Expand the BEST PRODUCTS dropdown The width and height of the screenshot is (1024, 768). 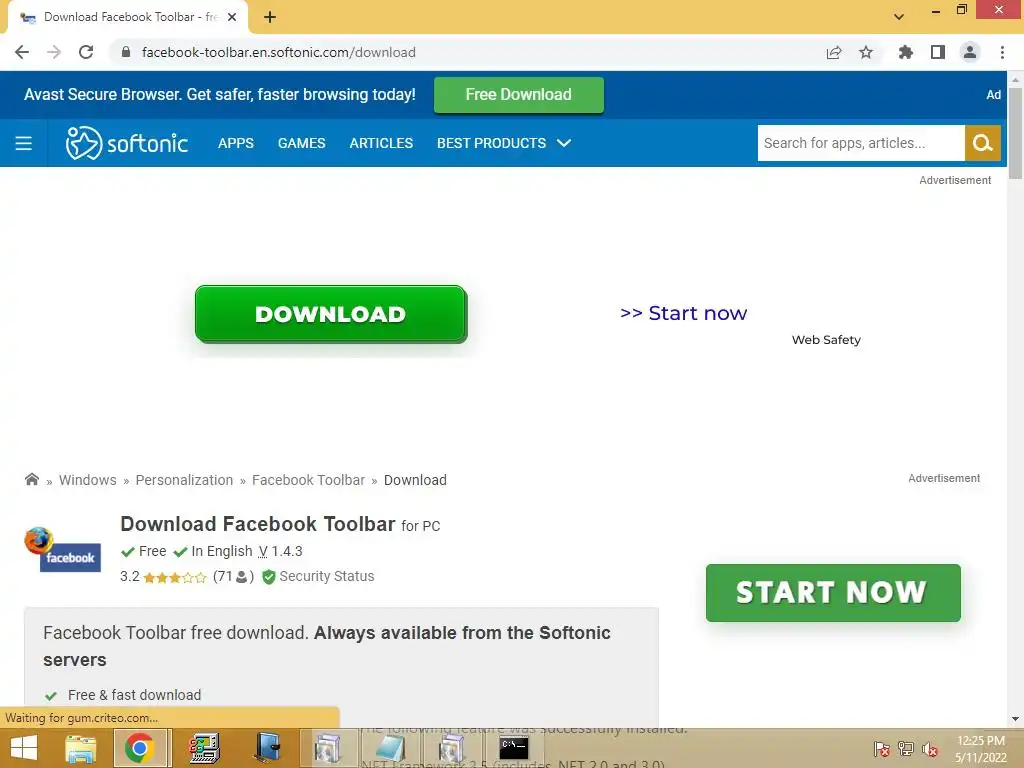point(504,143)
